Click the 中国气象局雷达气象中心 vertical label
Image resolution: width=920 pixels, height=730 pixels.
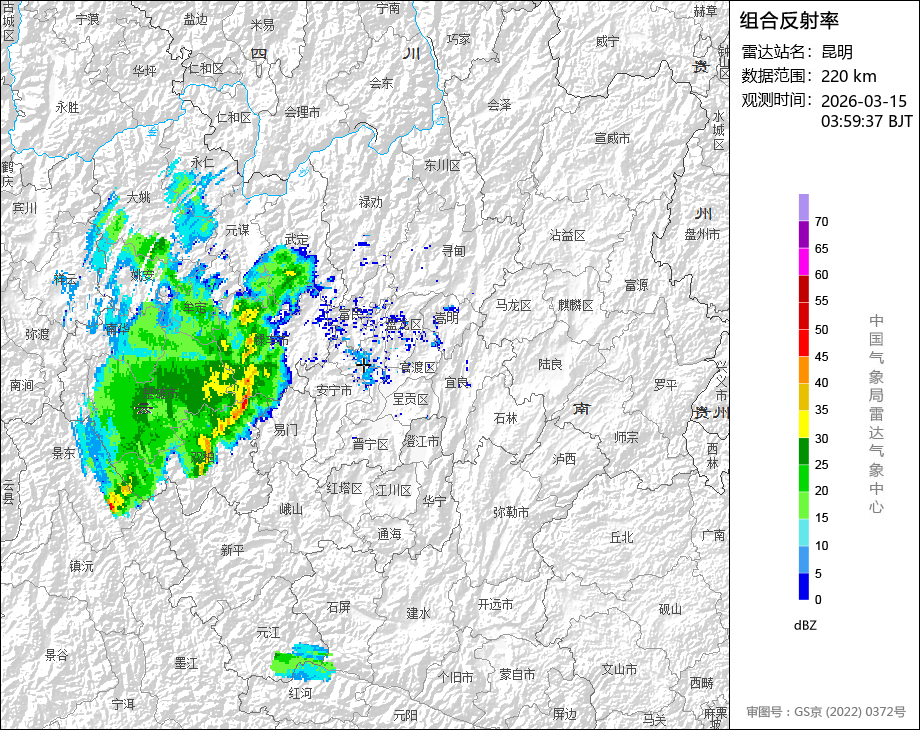point(876,414)
